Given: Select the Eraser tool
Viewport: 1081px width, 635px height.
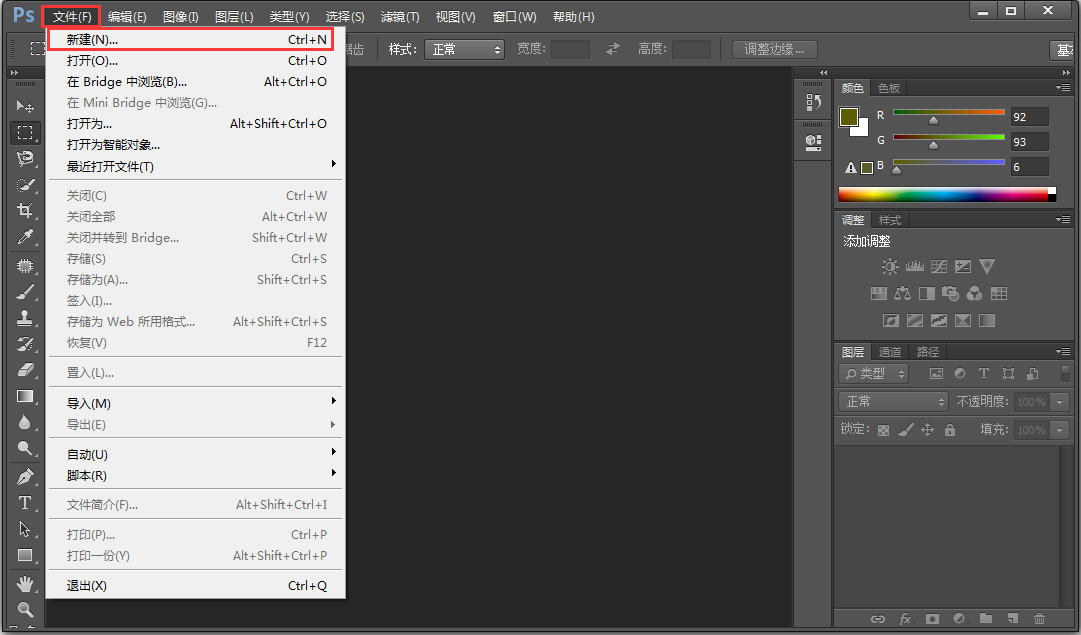Looking at the screenshot, I should tap(25, 370).
